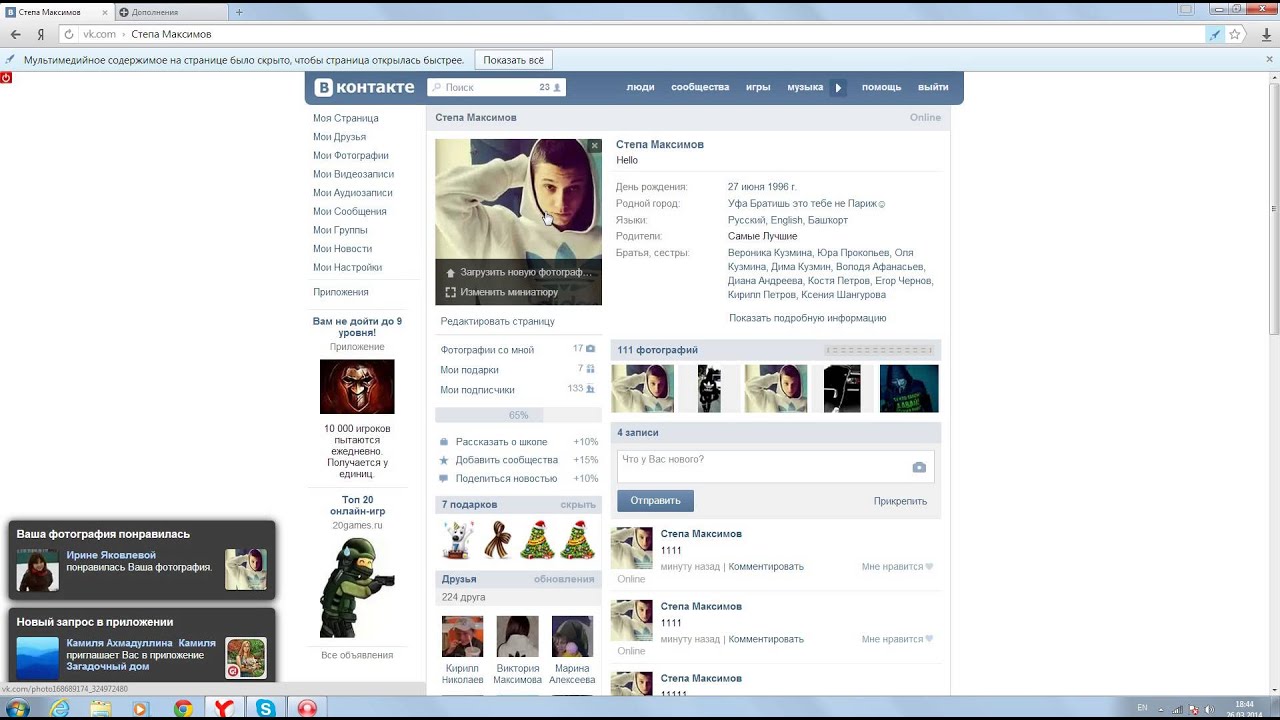The width and height of the screenshot is (1280, 720).
Task: Open Мои Друзья in the sidebar
Action: (x=339, y=137)
